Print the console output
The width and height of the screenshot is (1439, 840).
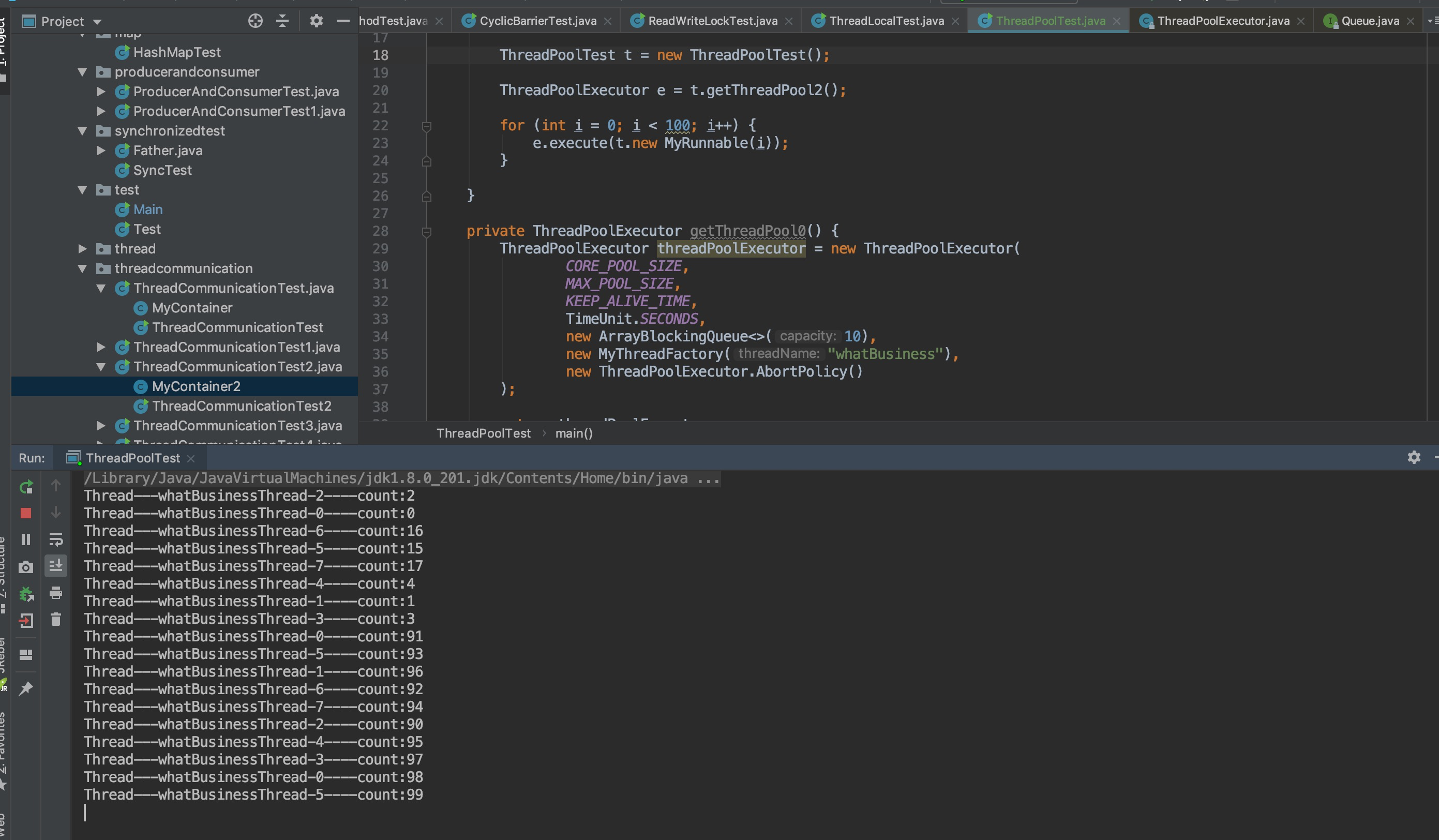(x=55, y=593)
